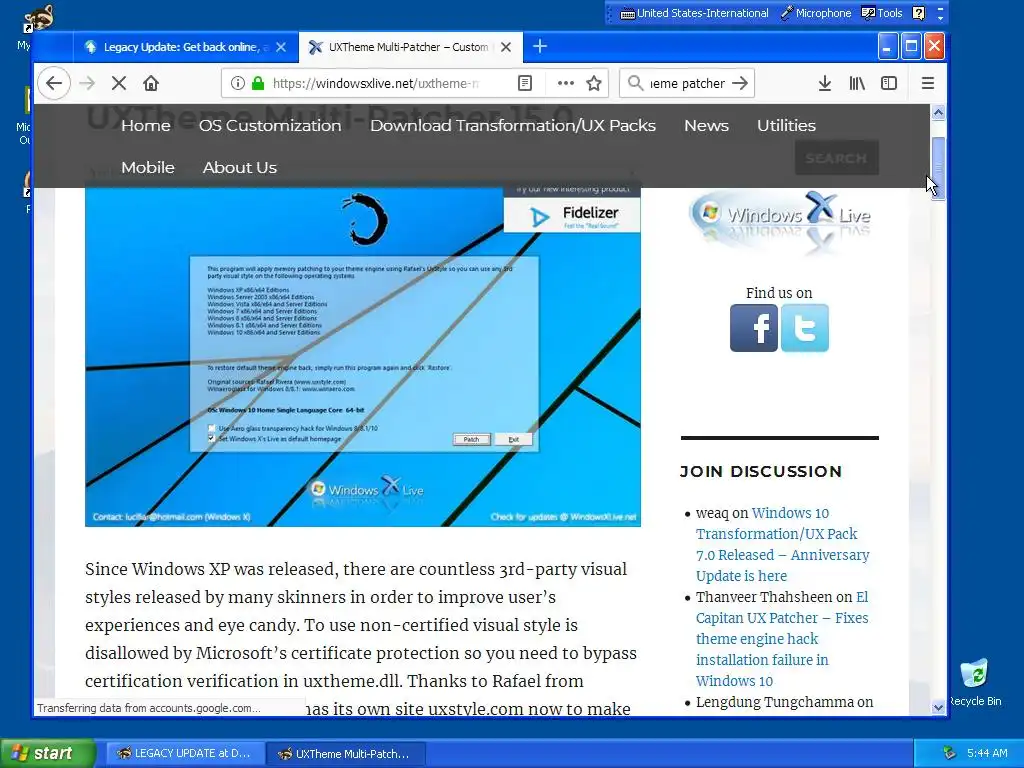Click the forward navigation arrow
Viewport: 1024px width, 768px height.
click(x=87, y=83)
